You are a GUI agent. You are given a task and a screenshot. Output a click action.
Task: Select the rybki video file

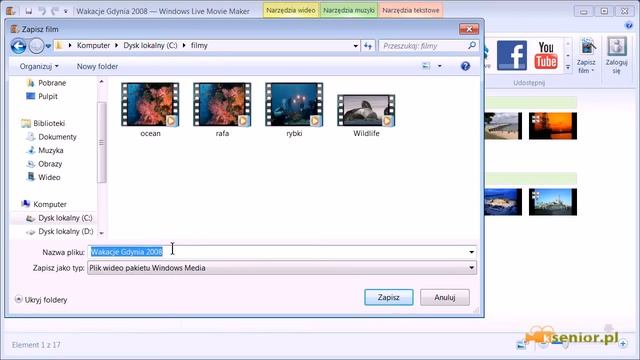pyautogui.click(x=294, y=110)
